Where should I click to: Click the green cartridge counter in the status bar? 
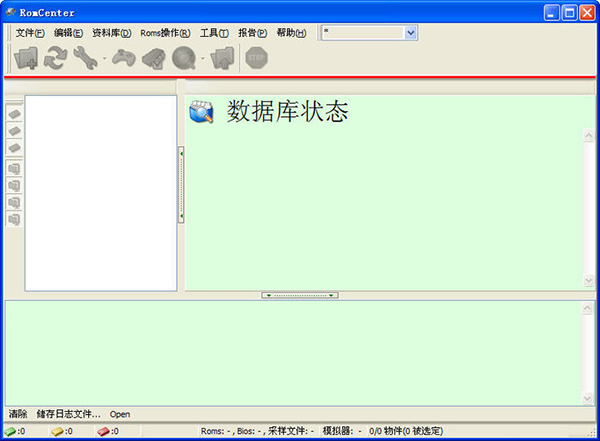15,431
